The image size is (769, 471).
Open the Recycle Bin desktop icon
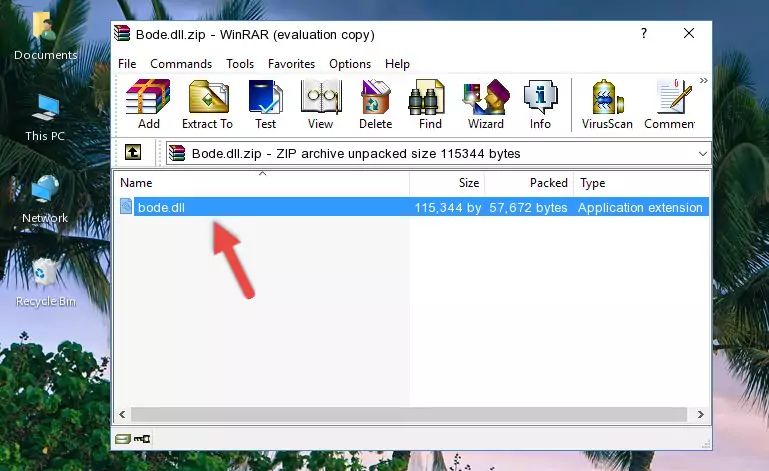[x=46, y=283]
